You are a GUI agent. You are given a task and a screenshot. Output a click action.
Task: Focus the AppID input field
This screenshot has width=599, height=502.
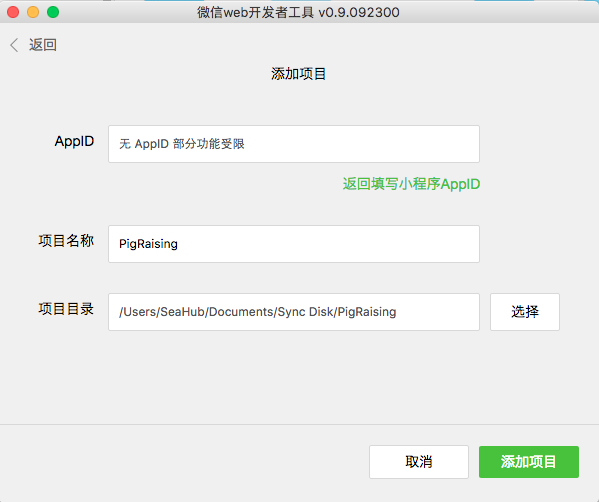(x=294, y=144)
